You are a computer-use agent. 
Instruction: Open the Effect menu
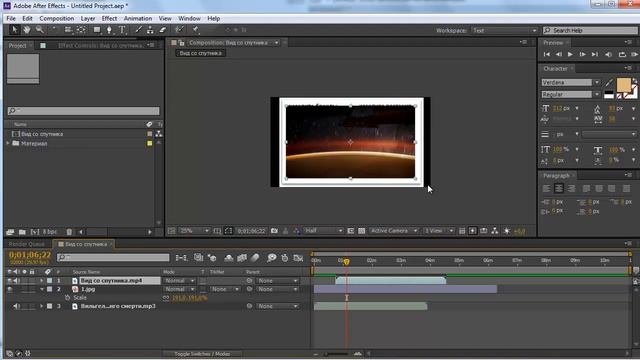[109, 18]
